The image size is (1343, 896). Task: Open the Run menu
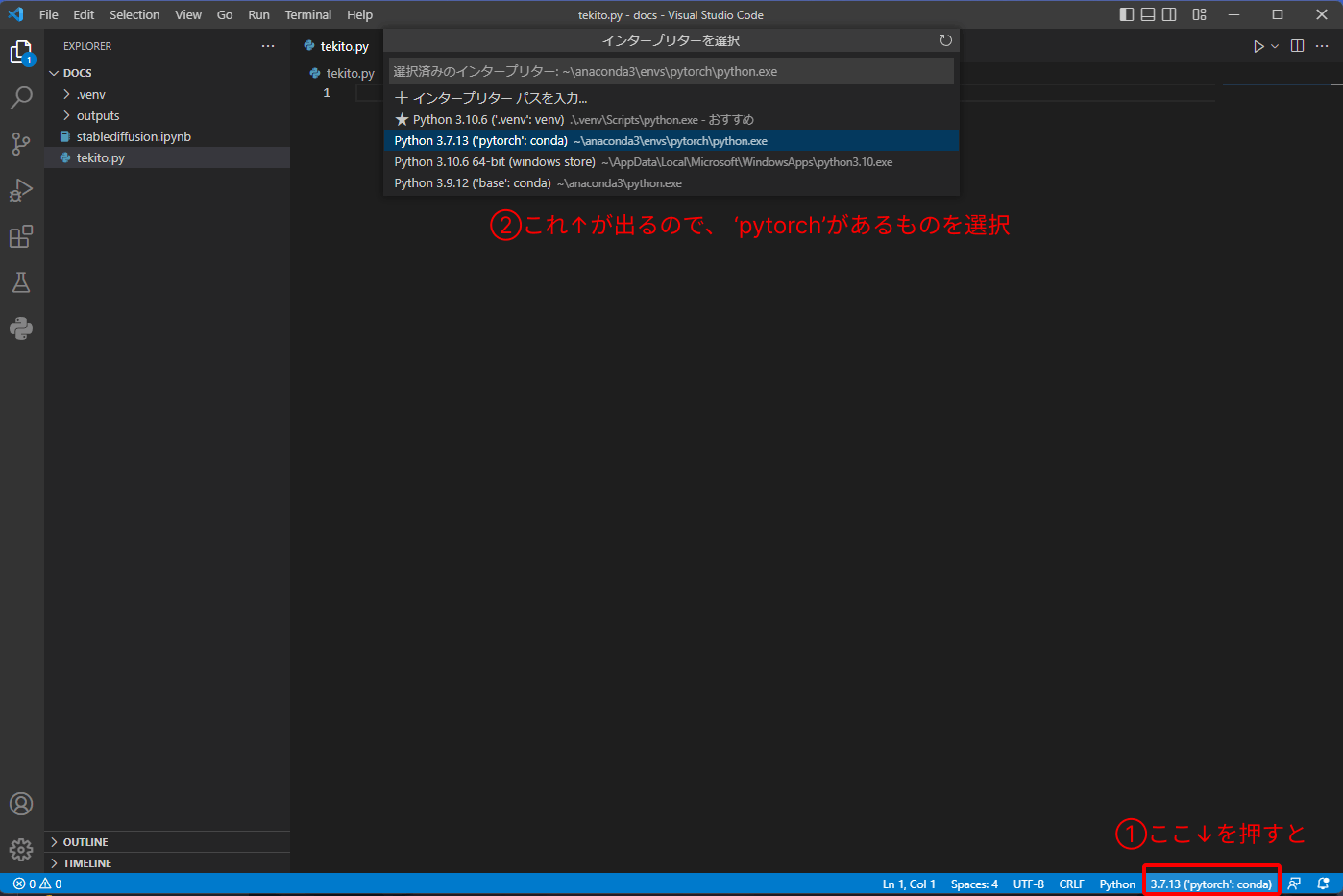point(258,14)
